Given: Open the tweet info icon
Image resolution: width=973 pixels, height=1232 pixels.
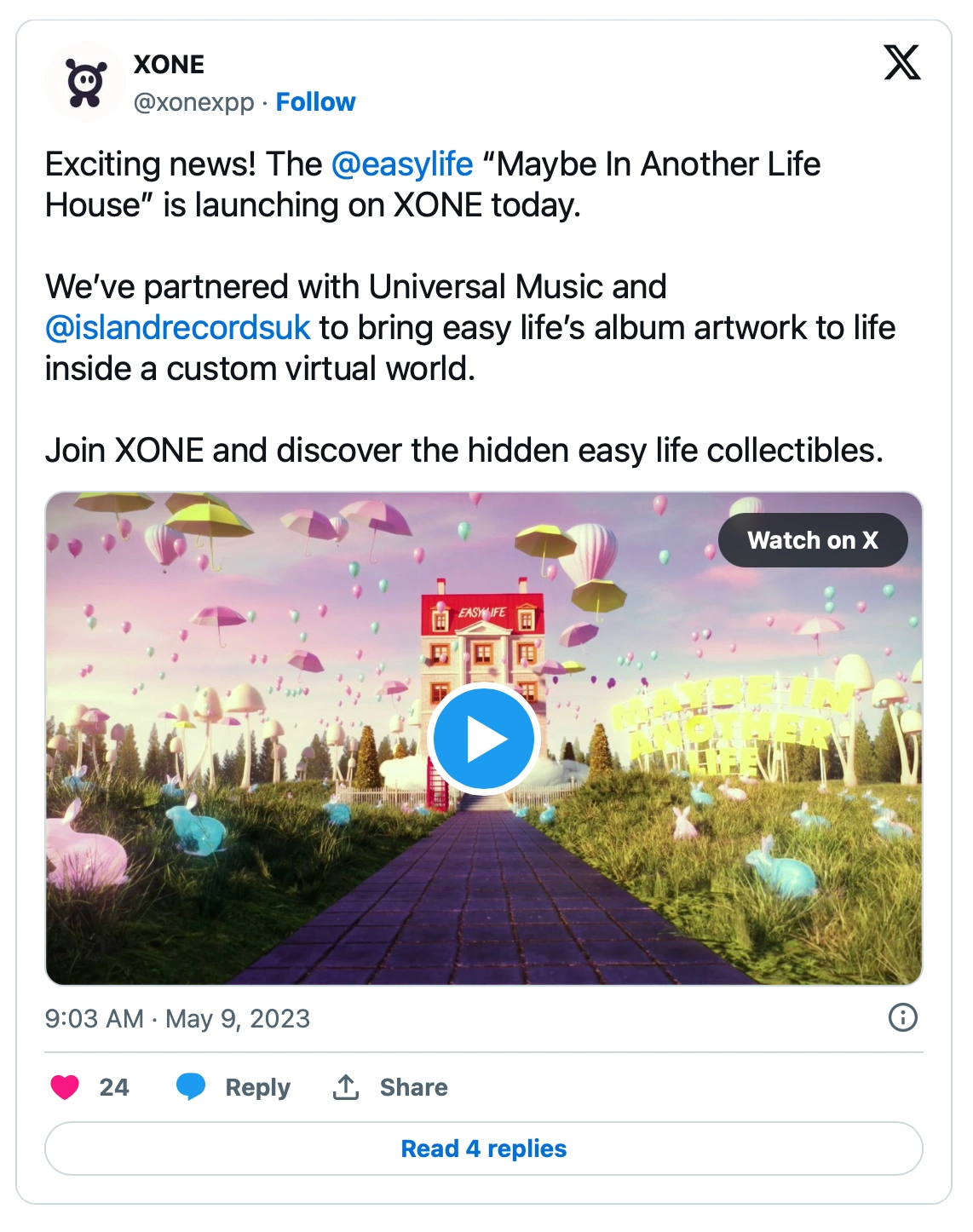Looking at the screenshot, I should [902, 1017].
